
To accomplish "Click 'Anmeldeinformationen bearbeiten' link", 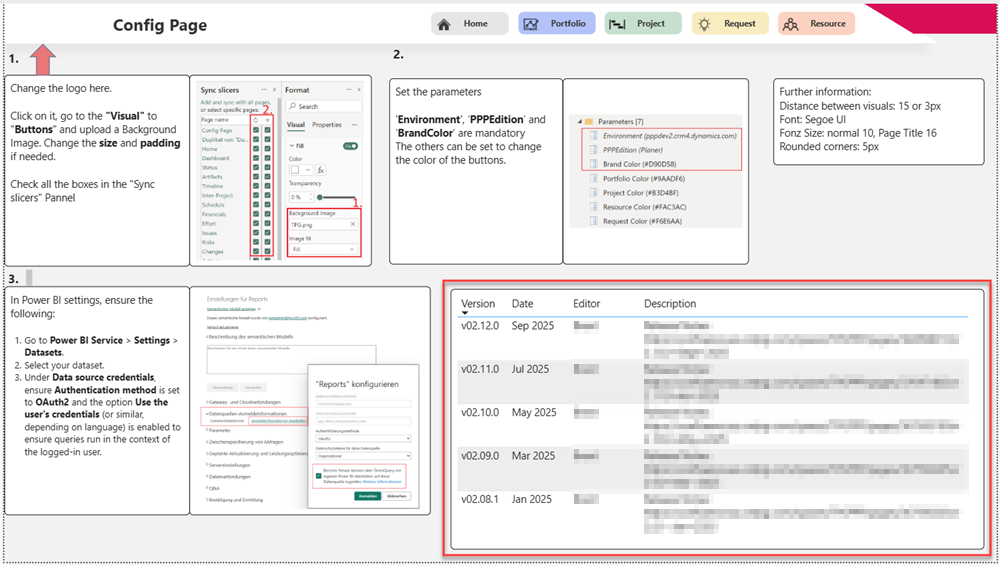I will coord(279,421).
